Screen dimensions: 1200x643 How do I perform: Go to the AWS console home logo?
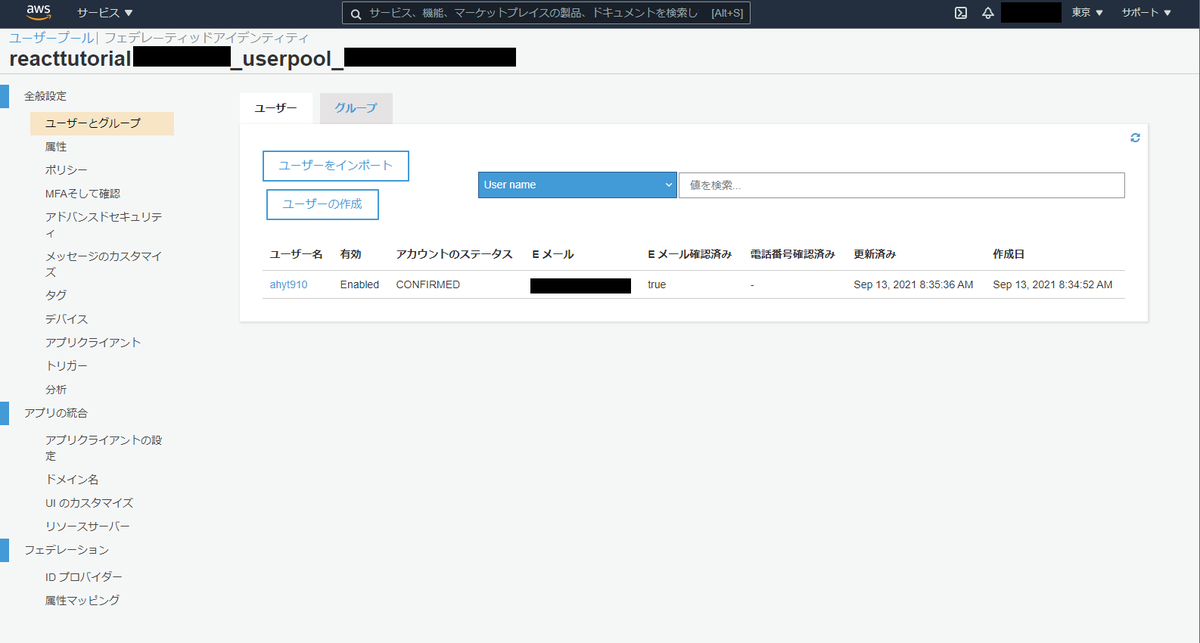pos(39,12)
